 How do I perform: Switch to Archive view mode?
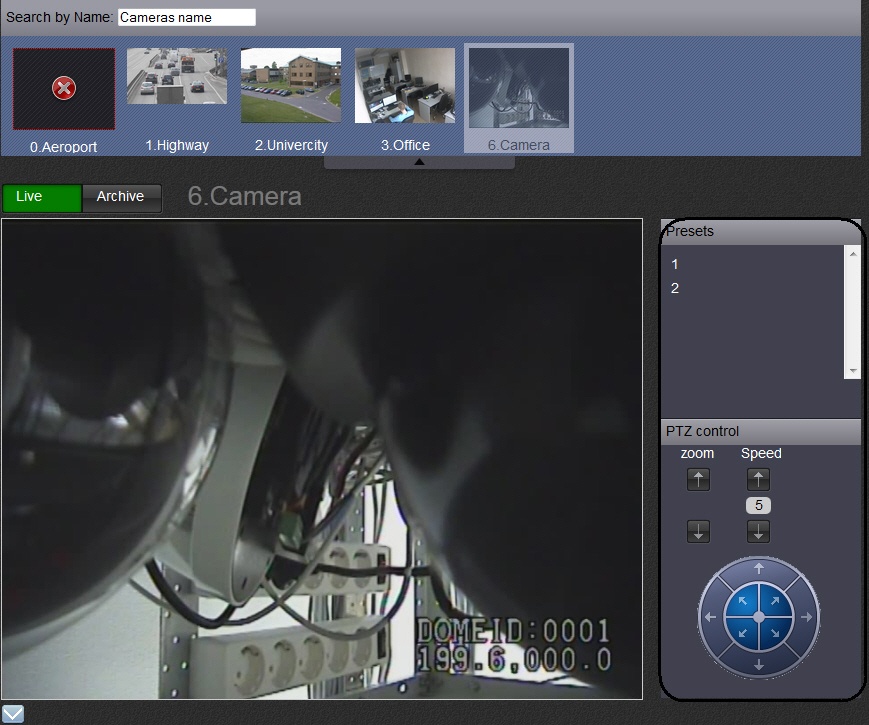[121, 197]
